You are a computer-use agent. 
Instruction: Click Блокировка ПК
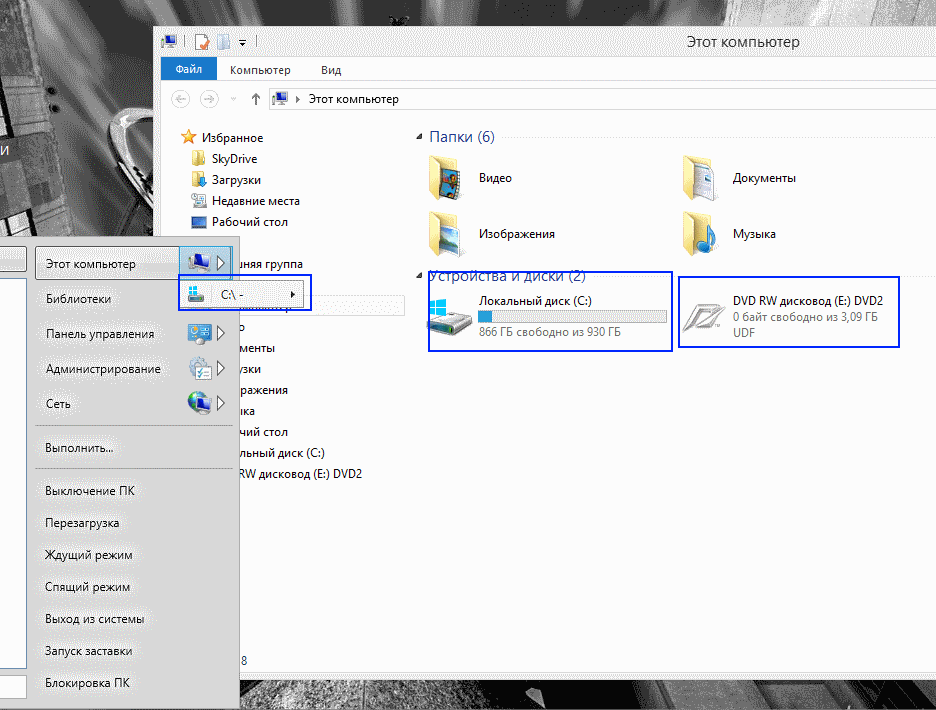(87, 683)
